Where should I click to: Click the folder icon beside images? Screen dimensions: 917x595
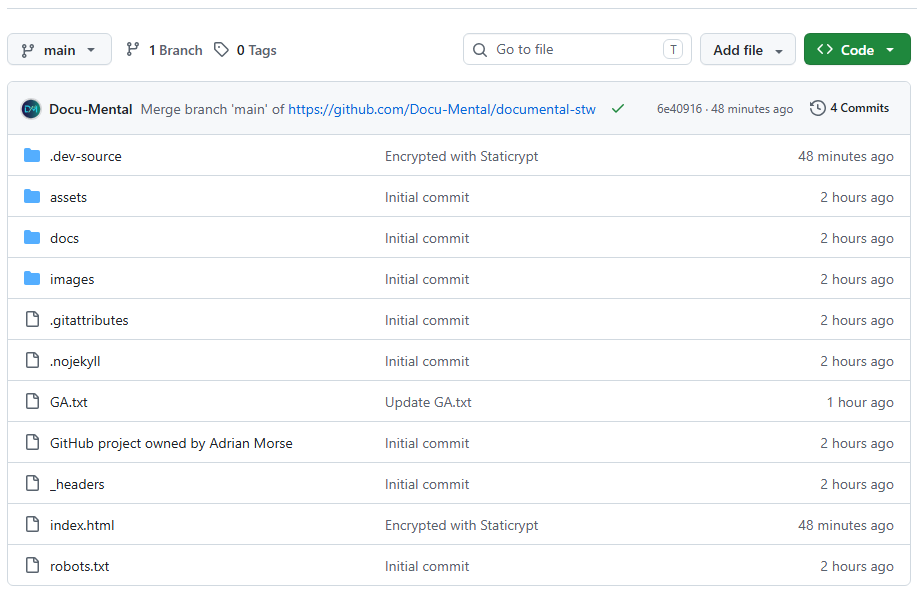coord(32,278)
